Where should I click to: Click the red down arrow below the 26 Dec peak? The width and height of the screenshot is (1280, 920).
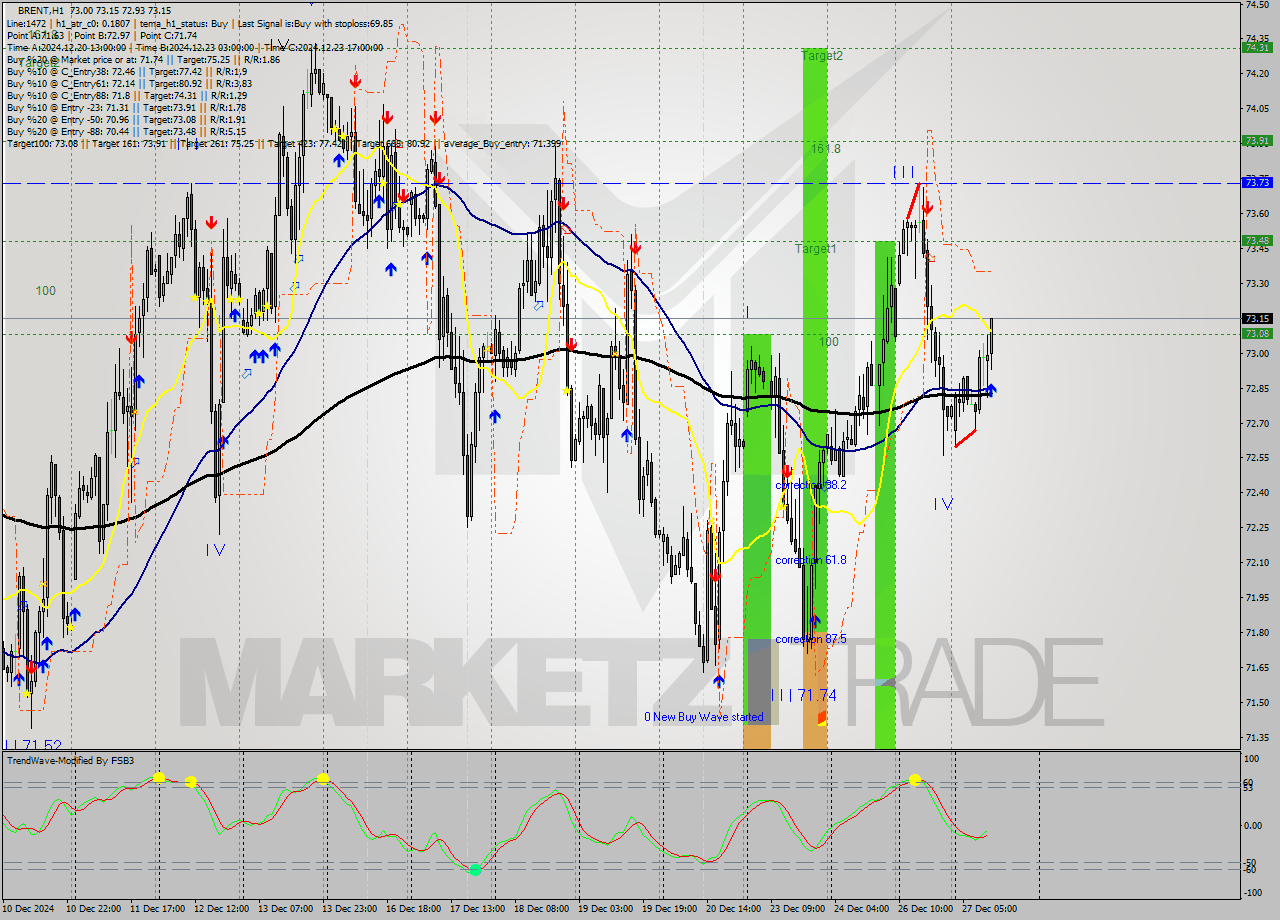[x=928, y=208]
